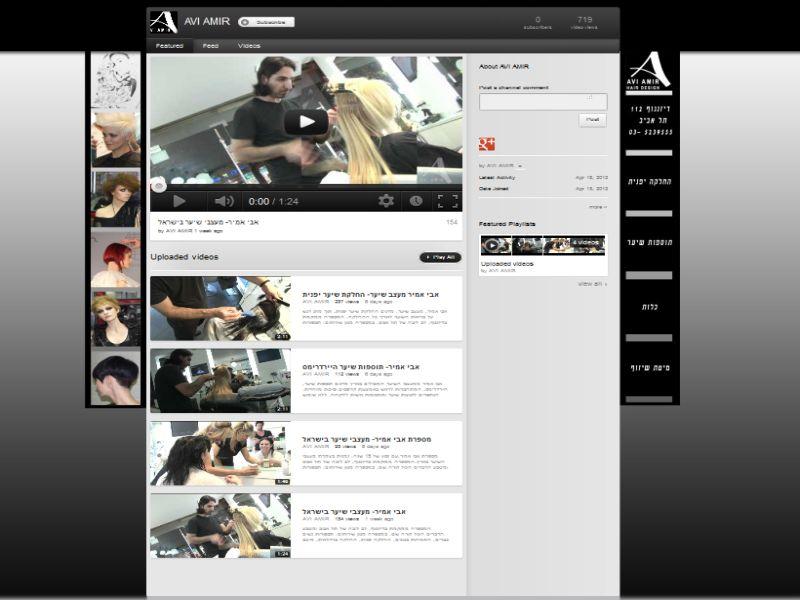
Task: Click the title of the fourth uploaded video
Action: tap(354, 511)
